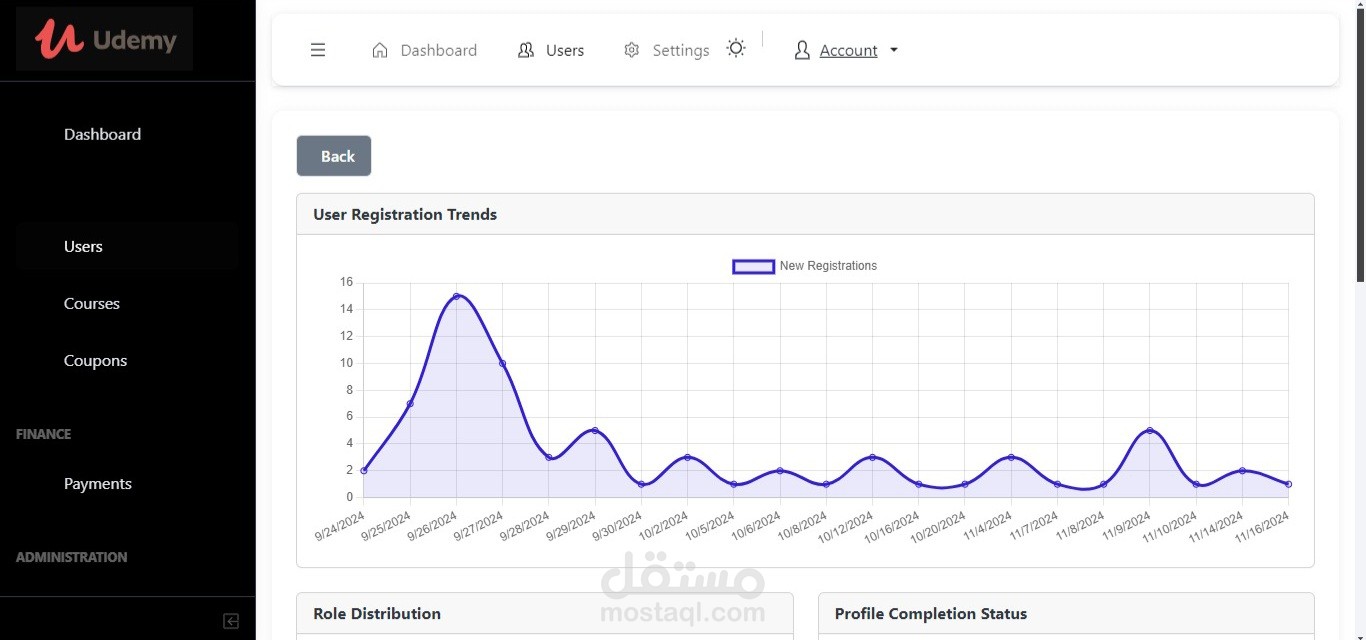Open Payments under Finance
Image resolution: width=1366 pixels, height=640 pixels.
click(98, 483)
